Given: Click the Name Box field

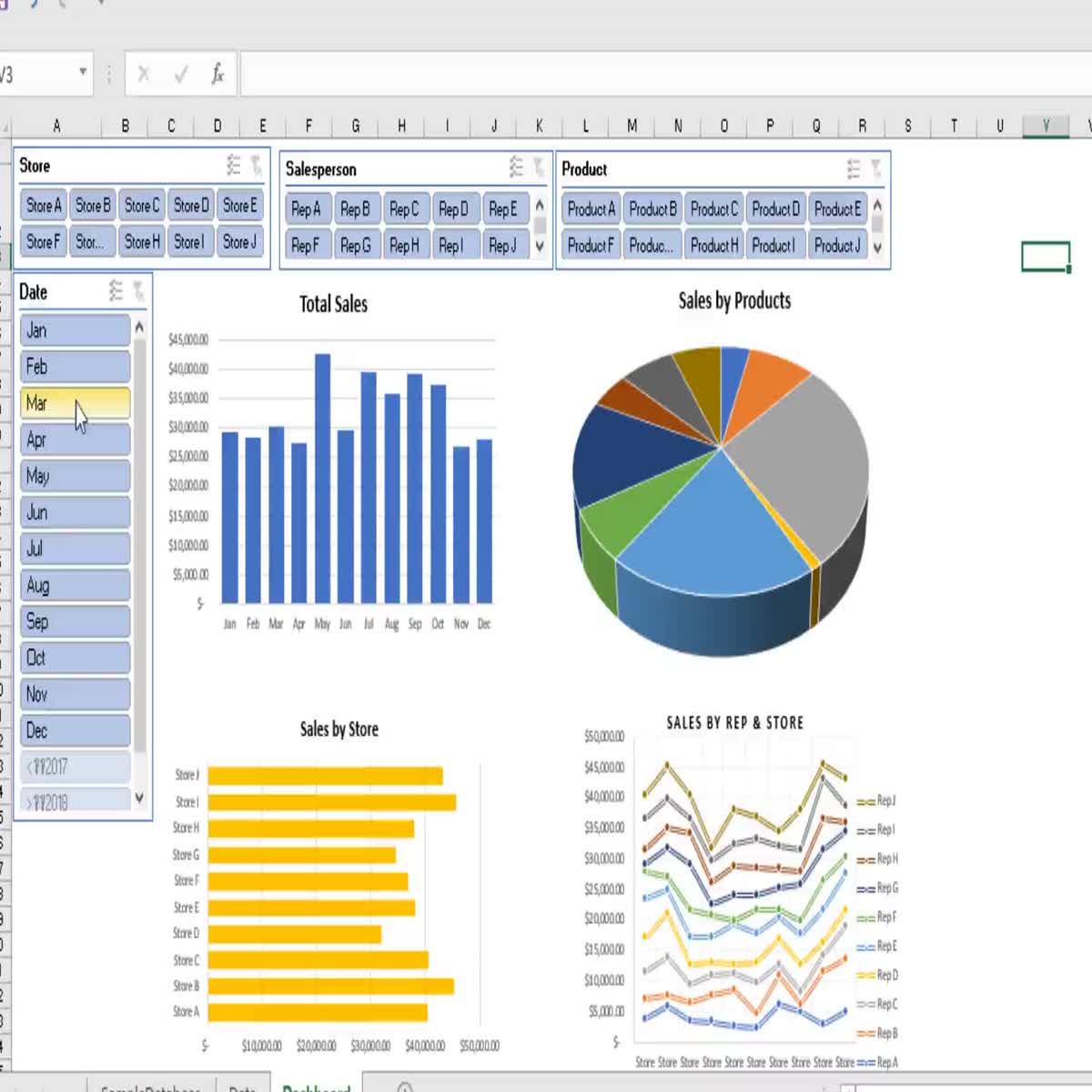Looking at the screenshot, I should pyautogui.click(x=36, y=75).
